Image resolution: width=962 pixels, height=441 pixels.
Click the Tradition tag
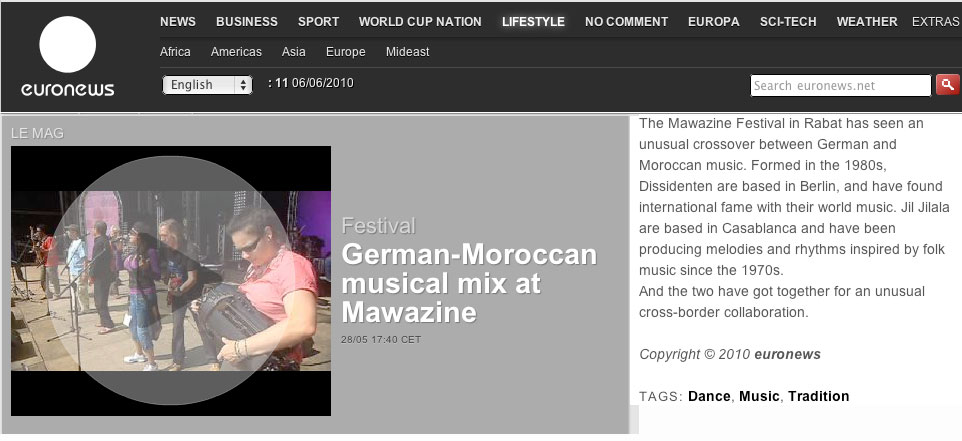(818, 396)
